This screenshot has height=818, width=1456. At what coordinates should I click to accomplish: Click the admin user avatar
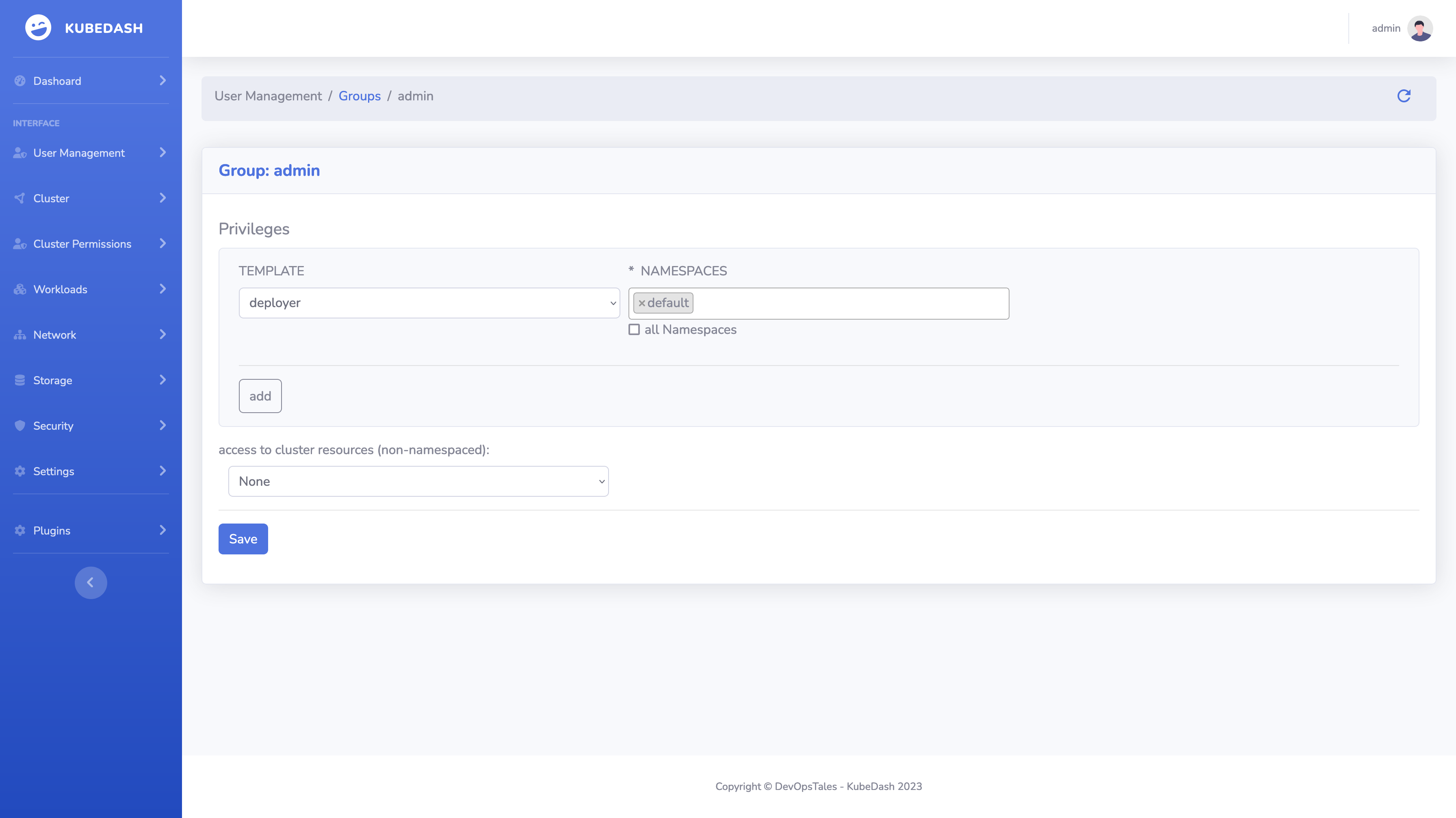[x=1419, y=28]
